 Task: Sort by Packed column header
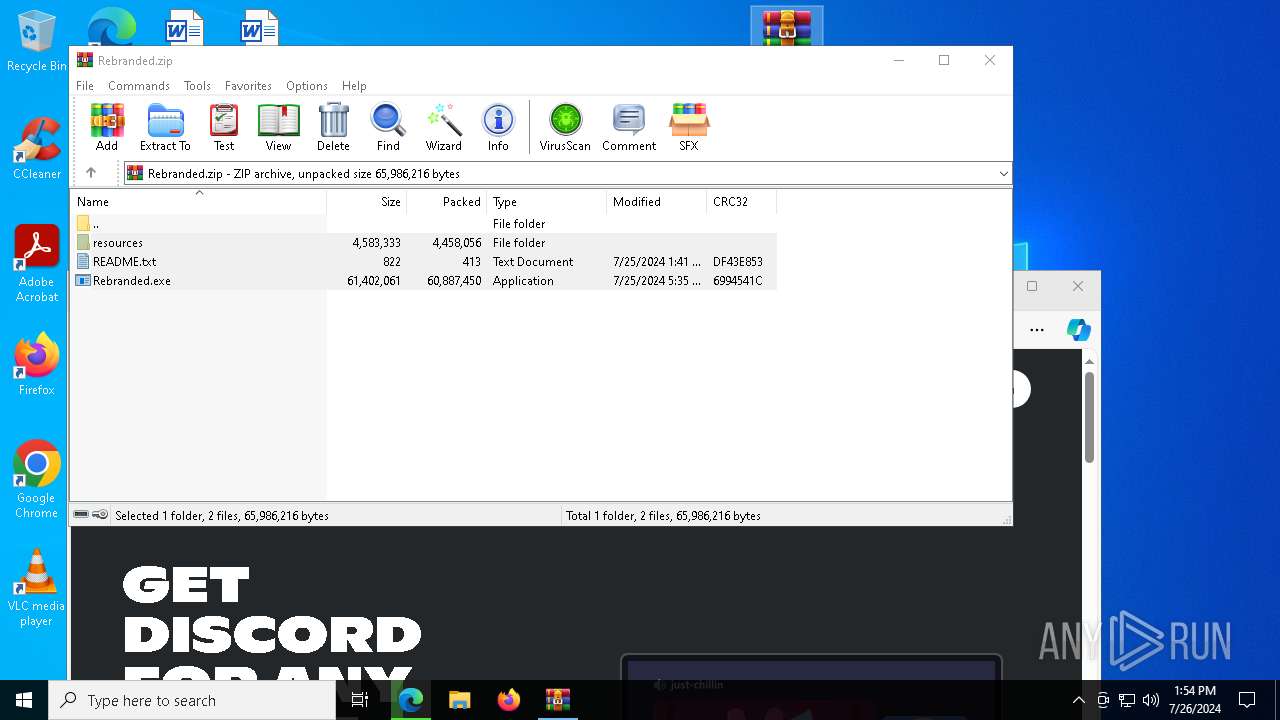(x=446, y=202)
